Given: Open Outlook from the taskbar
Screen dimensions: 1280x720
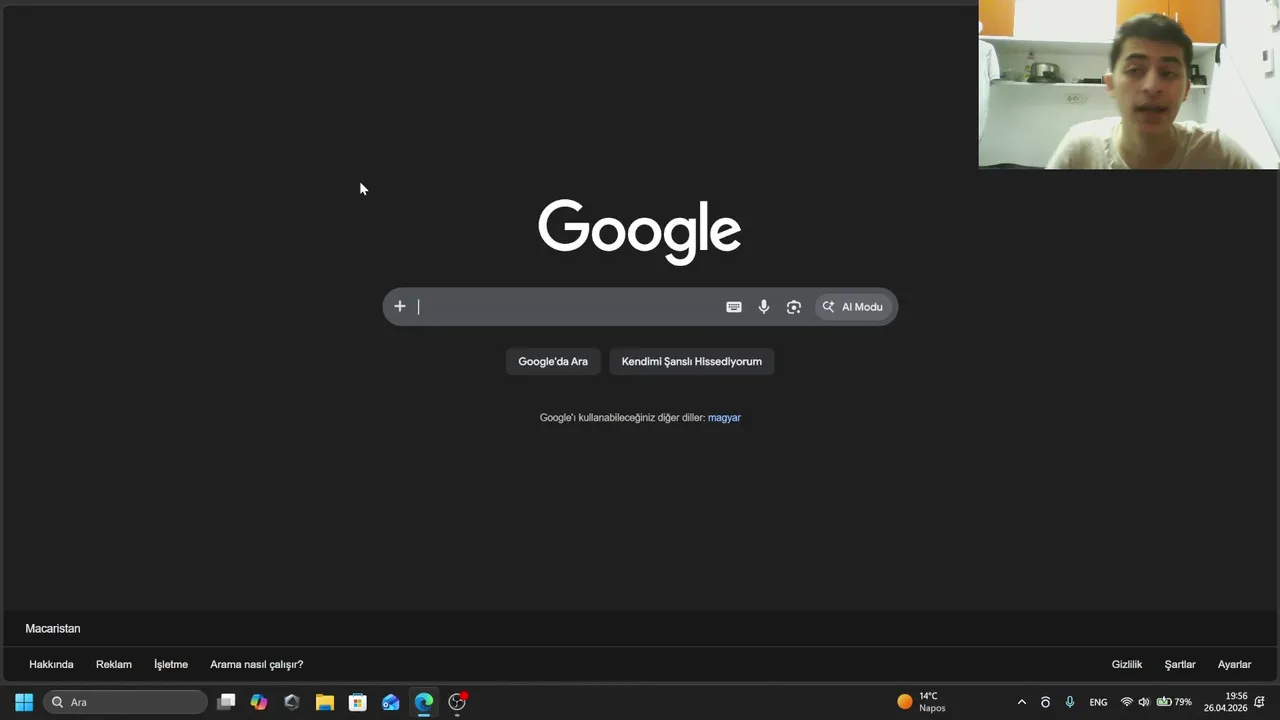Looking at the screenshot, I should click(x=391, y=702).
